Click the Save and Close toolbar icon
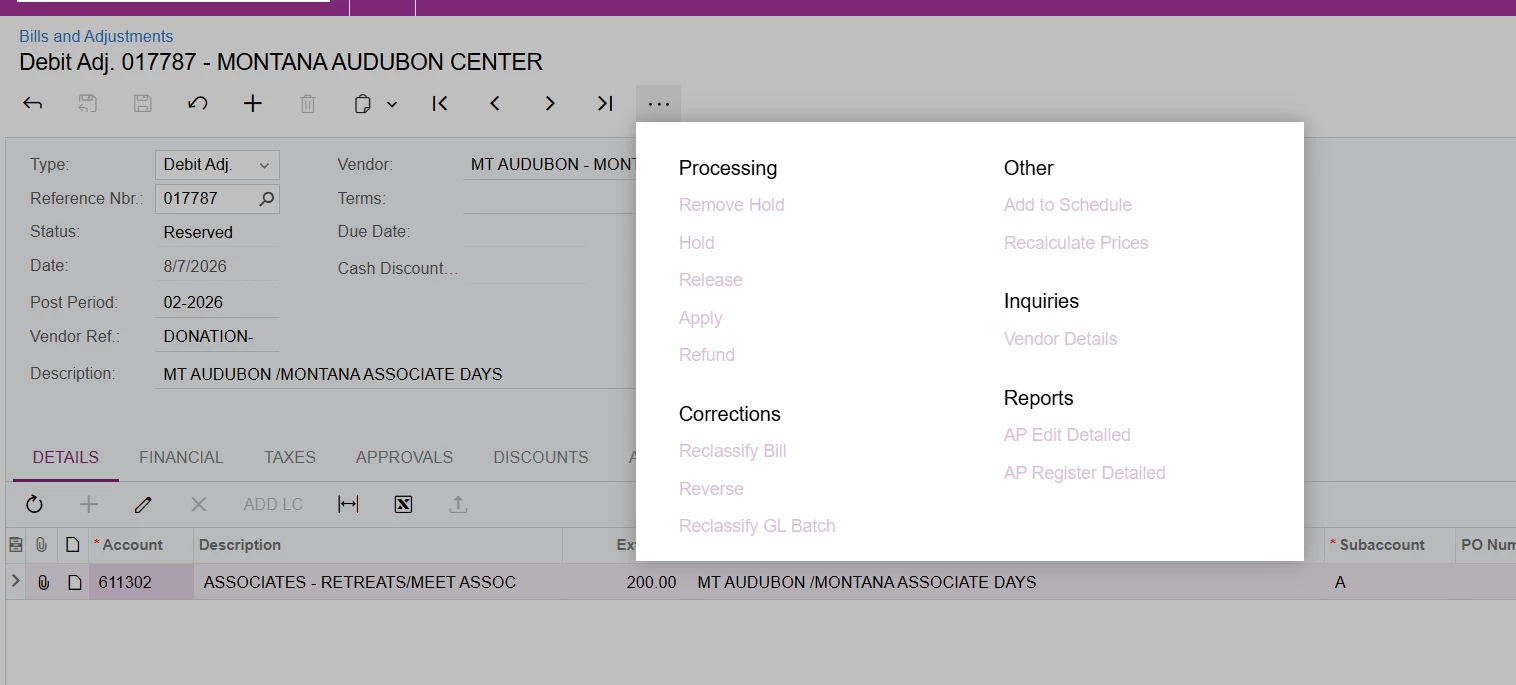1516x685 pixels. (x=88, y=103)
